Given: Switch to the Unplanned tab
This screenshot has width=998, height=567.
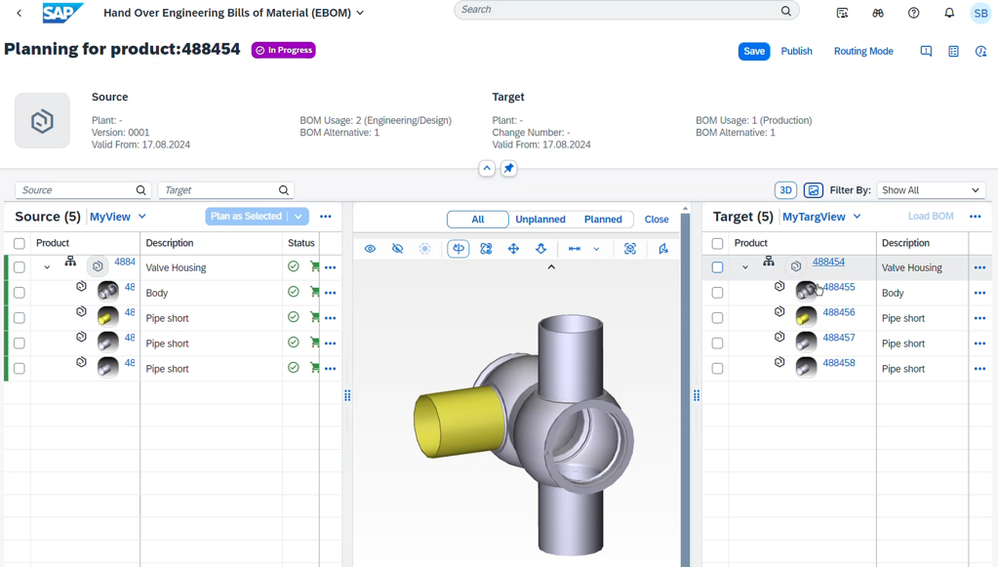Looking at the screenshot, I should coord(540,220).
